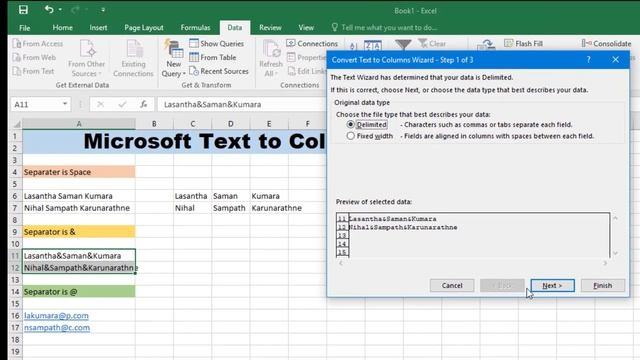Click From Web import icon

pyautogui.click(x=17, y=58)
